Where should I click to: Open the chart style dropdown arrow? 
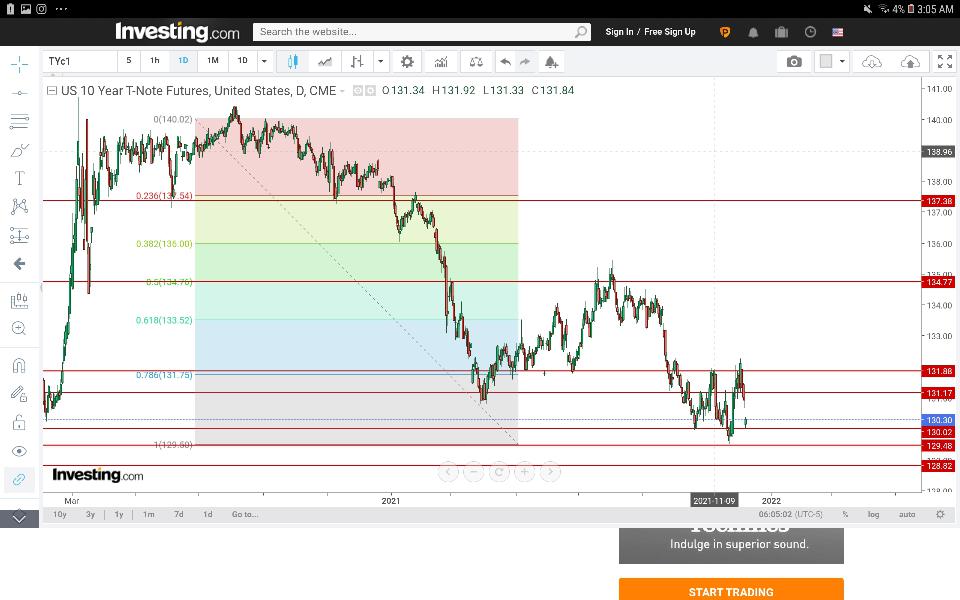[x=380, y=61]
